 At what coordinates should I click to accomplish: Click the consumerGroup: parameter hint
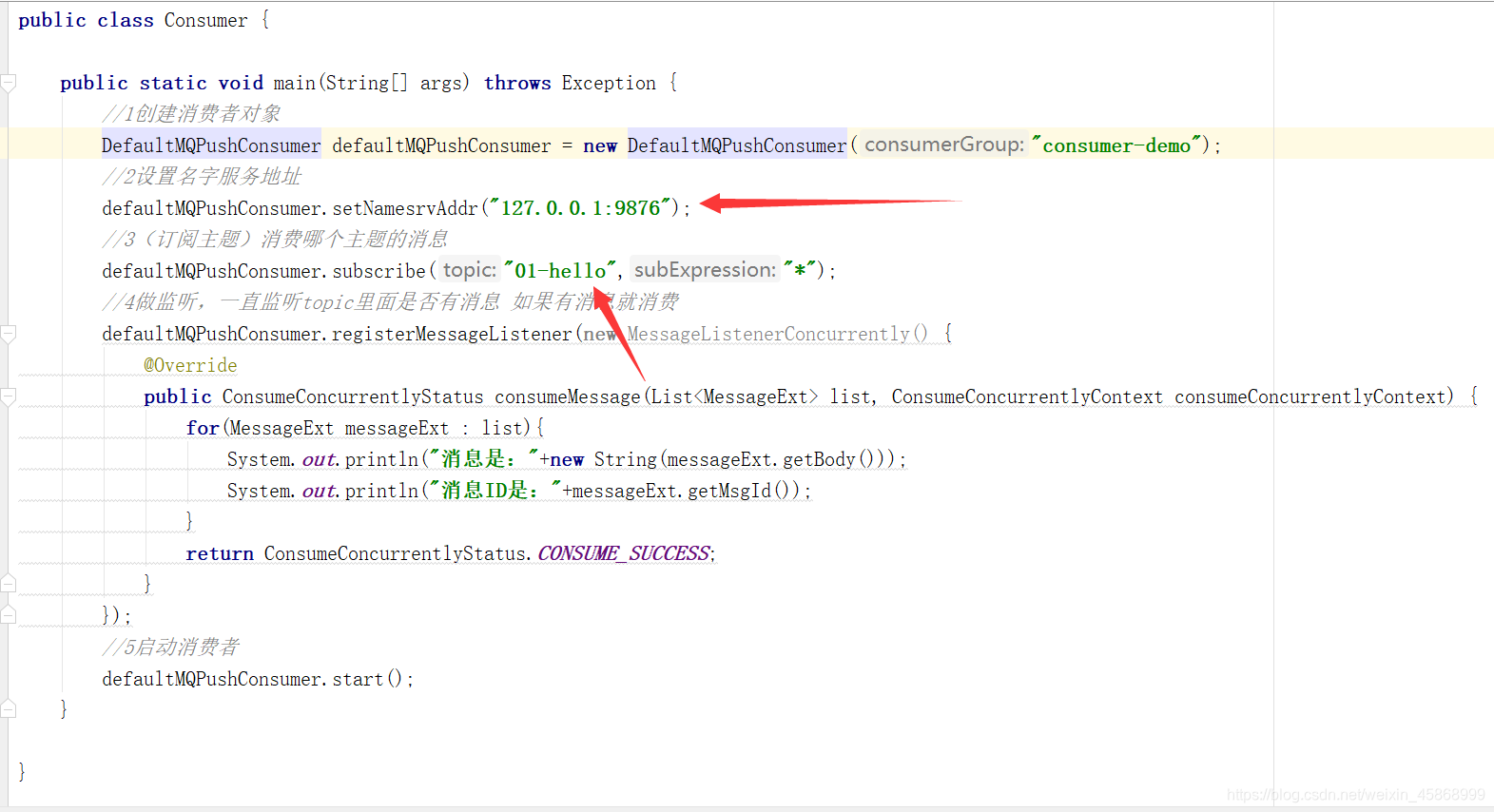[944, 145]
